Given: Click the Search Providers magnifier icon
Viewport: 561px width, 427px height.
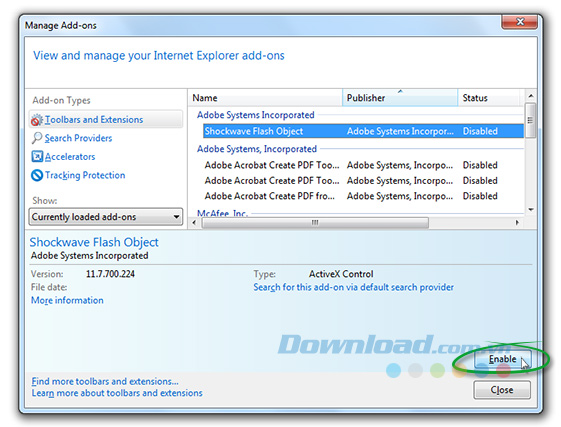Looking at the screenshot, I should pos(36,138).
